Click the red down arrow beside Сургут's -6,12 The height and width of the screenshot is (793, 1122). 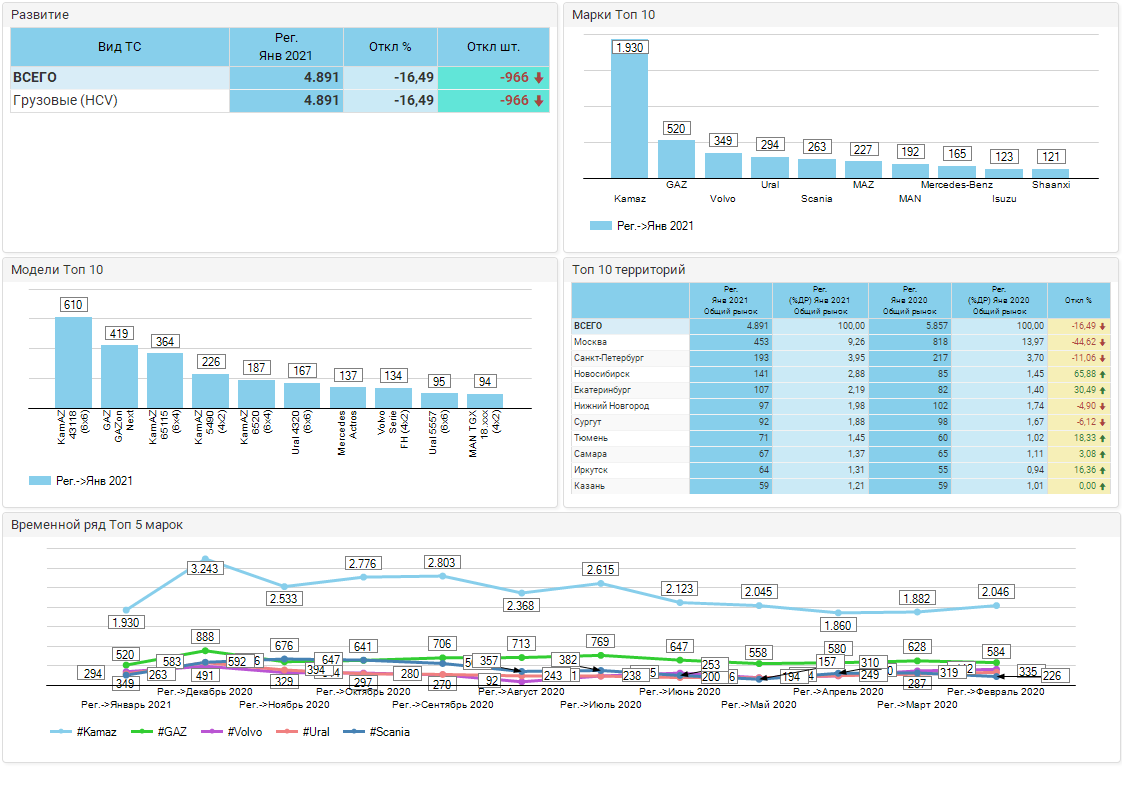(x=1102, y=422)
